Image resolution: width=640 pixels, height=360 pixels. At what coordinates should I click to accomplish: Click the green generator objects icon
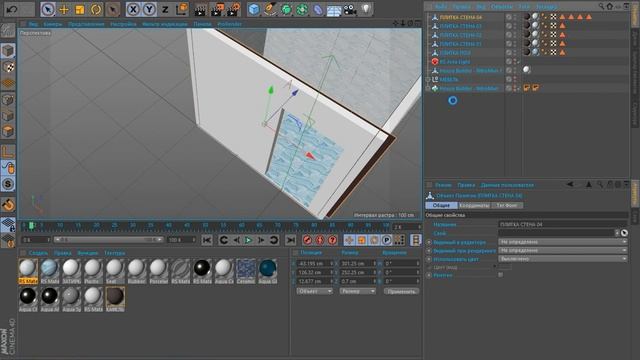point(286,9)
